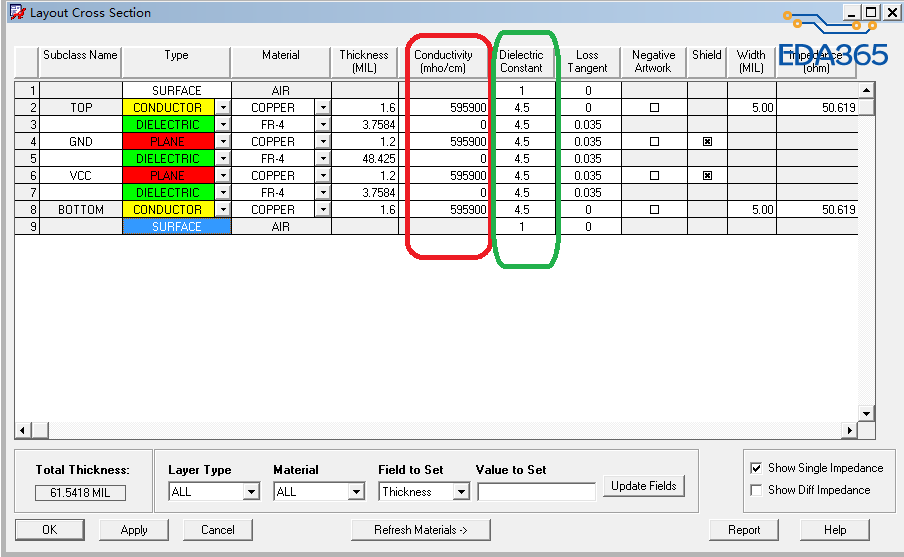The height and width of the screenshot is (557, 904).
Task: Open the Field to Set dropdown
Action: (461, 492)
